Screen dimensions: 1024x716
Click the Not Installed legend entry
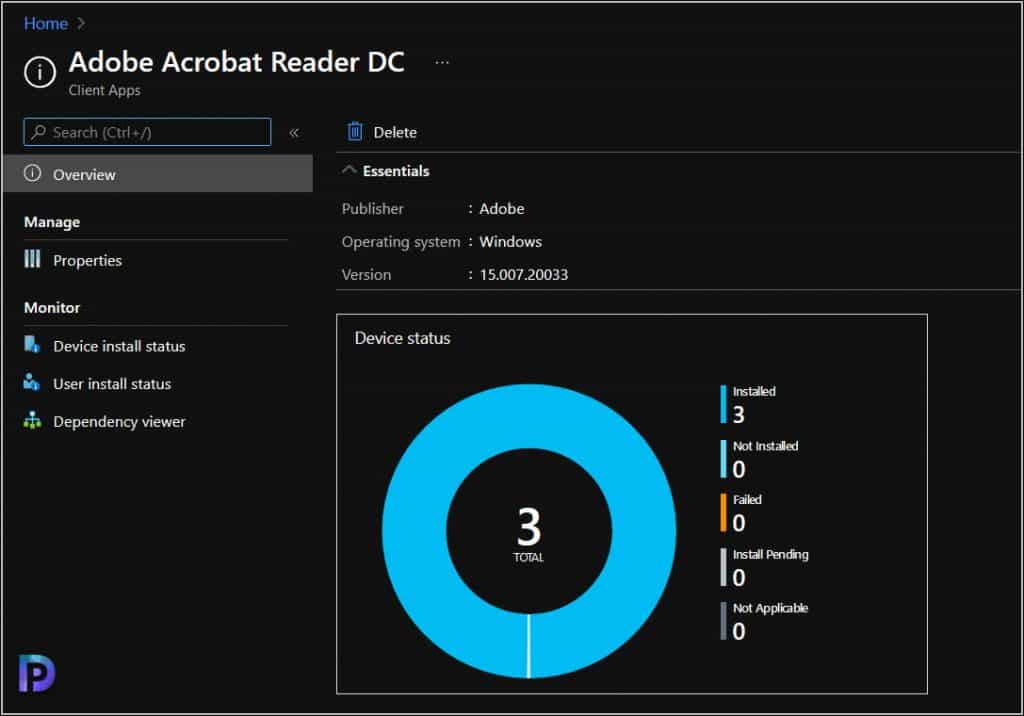(x=759, y=459)
